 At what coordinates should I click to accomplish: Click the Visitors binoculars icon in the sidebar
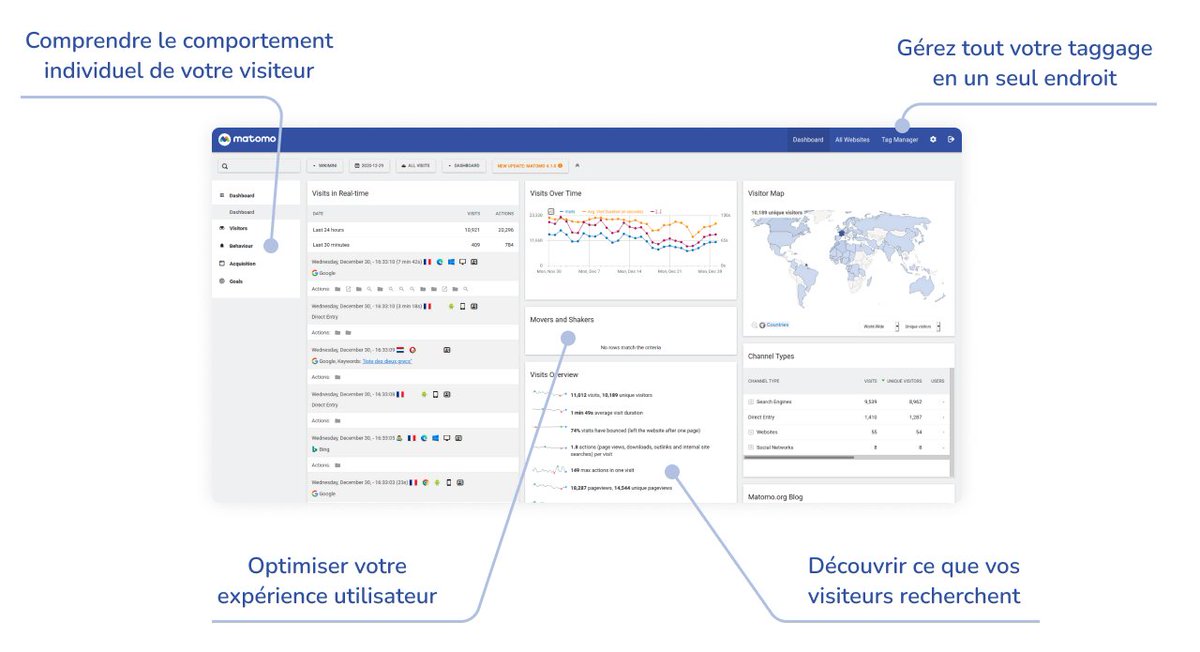pyautogui.click(x=222, y=228)
